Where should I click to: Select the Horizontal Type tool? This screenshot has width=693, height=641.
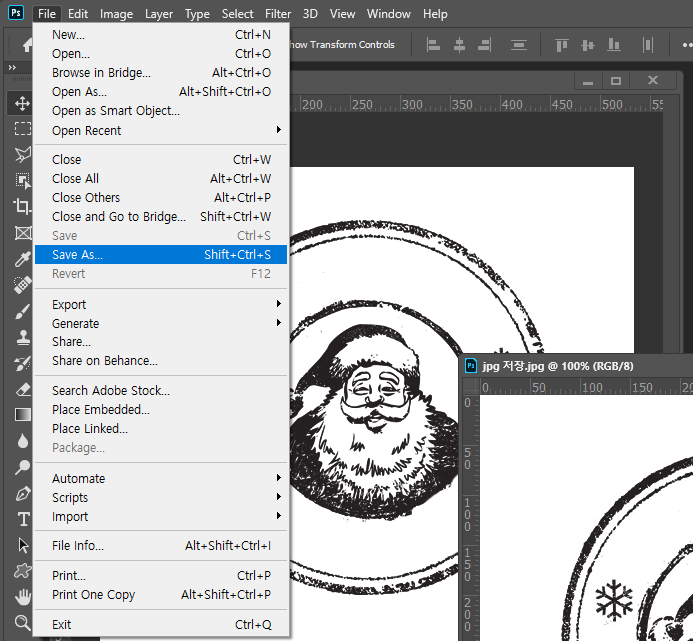coord(22,519)
